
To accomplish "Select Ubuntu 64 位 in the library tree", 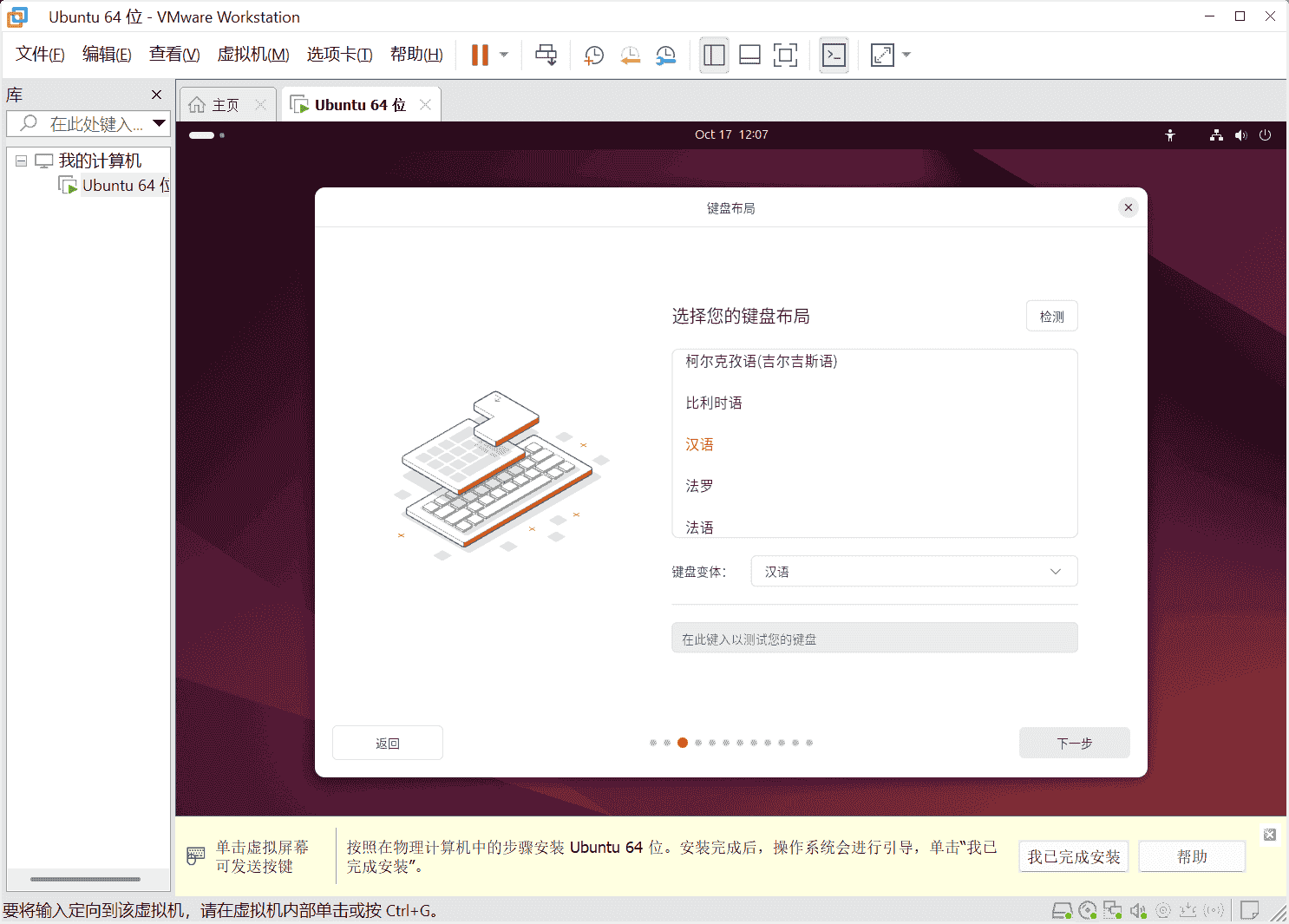I will (126, 185).
